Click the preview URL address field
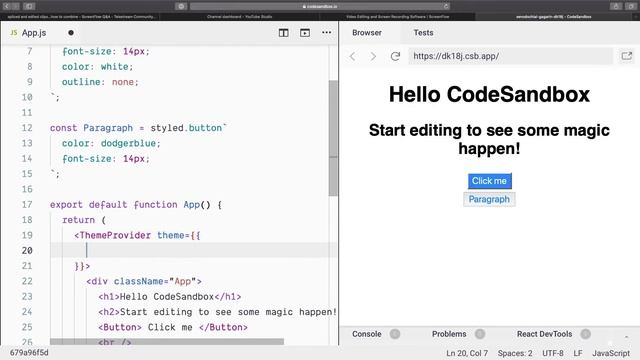This screenshot has width=640, height=360. pyautogui.click(x=510, y=56)
